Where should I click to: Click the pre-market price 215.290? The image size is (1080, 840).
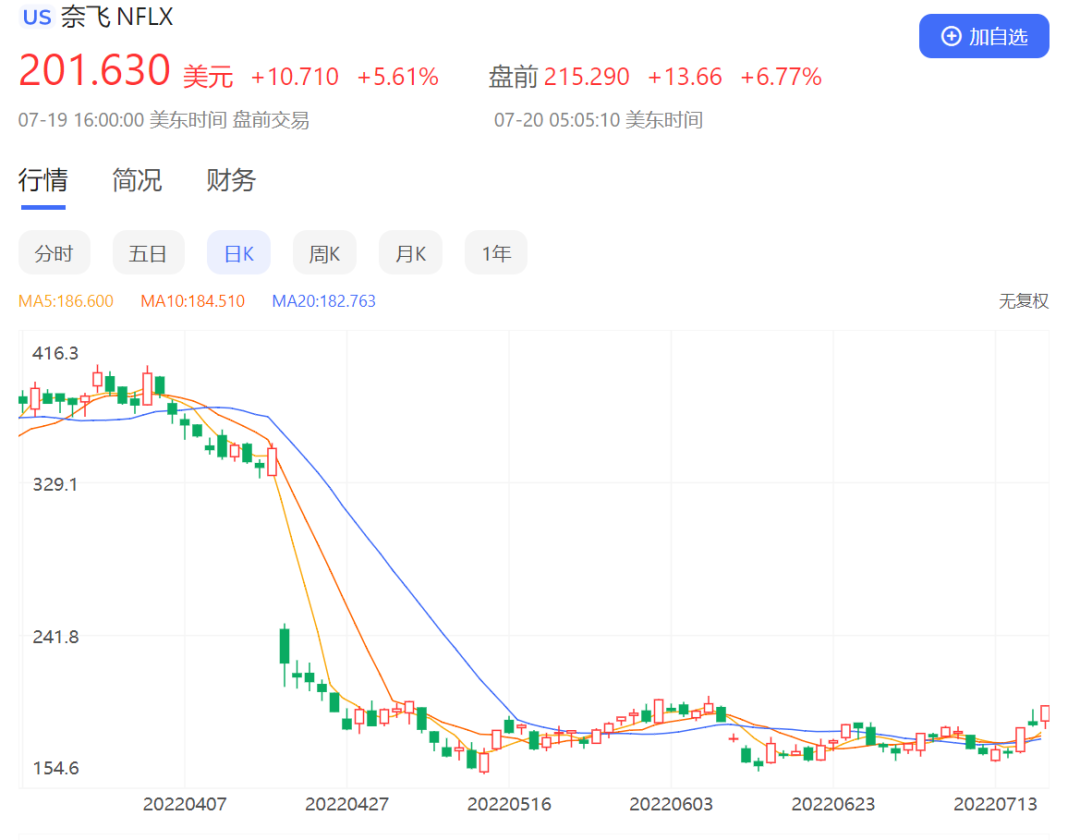(x=587, y=77)
